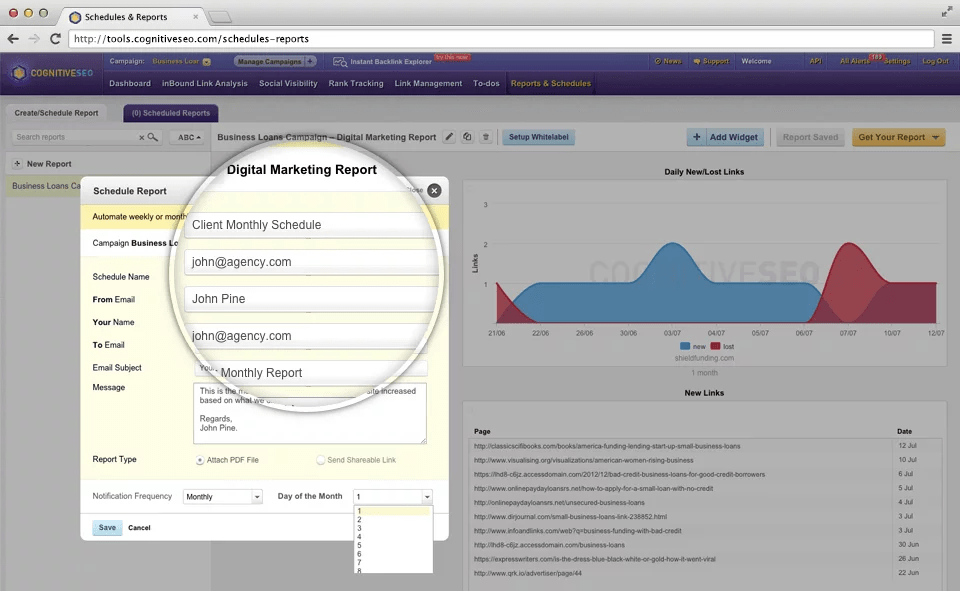
Task: Open inBound Link Analysis menu
Action: tap(204, 83)
